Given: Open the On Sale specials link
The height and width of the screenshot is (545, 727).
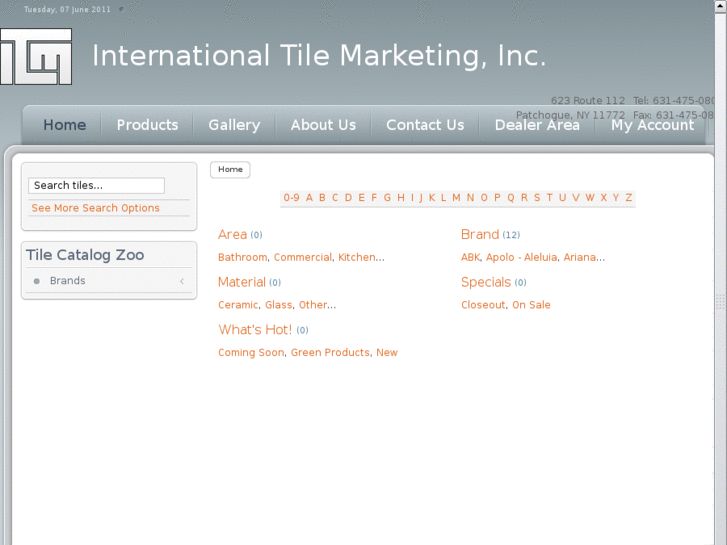Looking at the screenshot, I should (x=531, y=305).
